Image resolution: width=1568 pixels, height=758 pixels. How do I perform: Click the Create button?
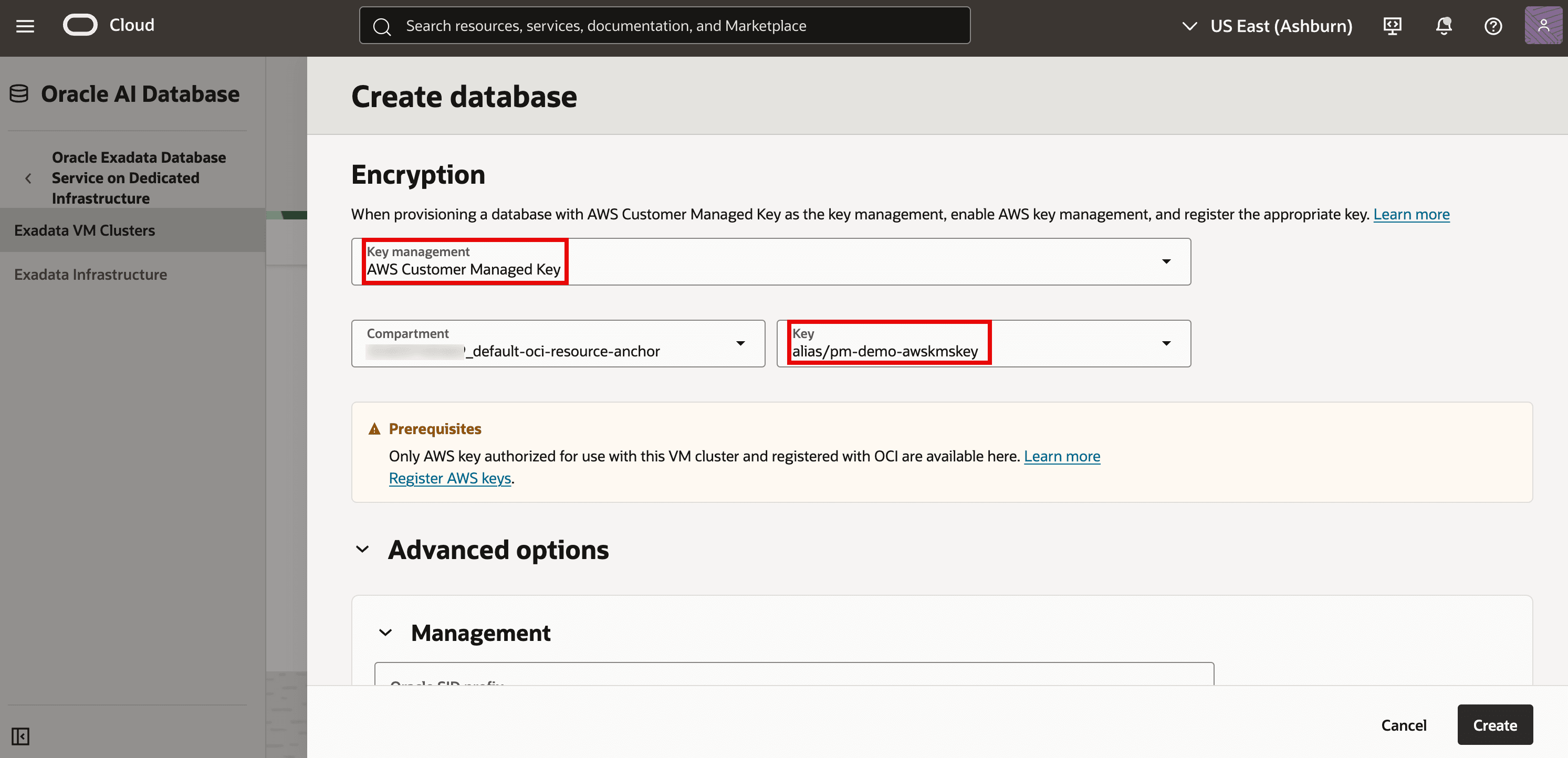point(1494,724)
